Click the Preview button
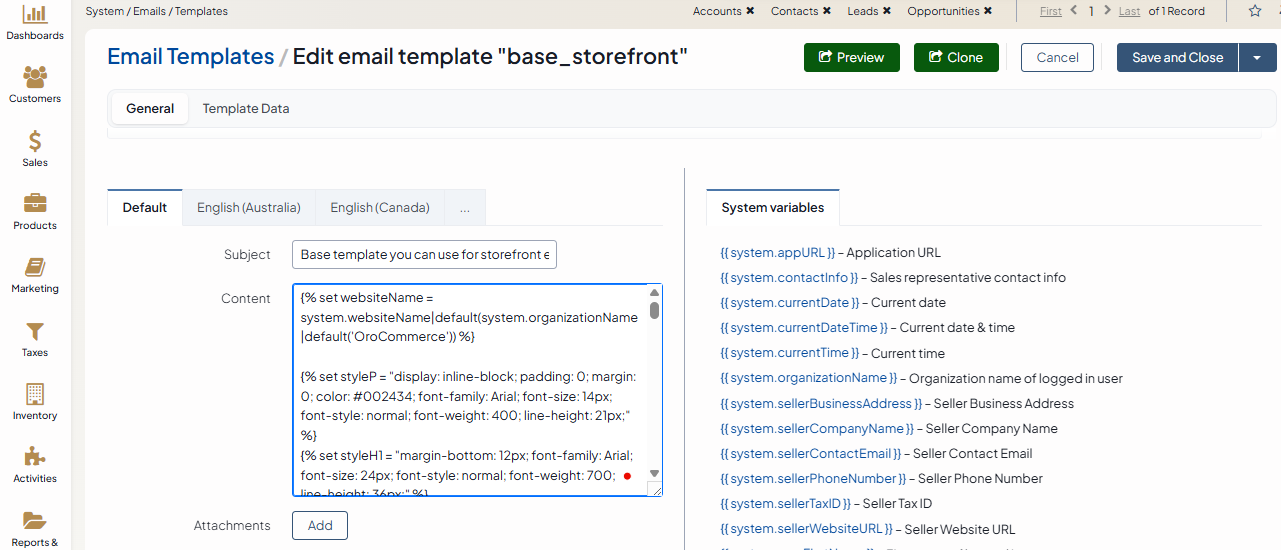This screenshot has width=1281, height=550. (x=851, y=58)
